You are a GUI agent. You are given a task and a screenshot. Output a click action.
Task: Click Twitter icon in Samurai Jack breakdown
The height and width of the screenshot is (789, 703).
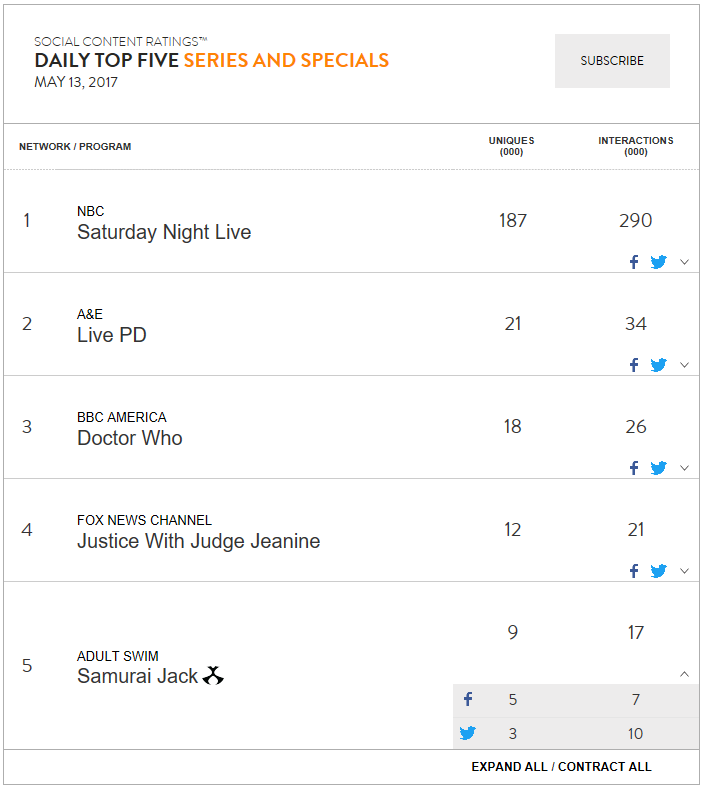467,733
